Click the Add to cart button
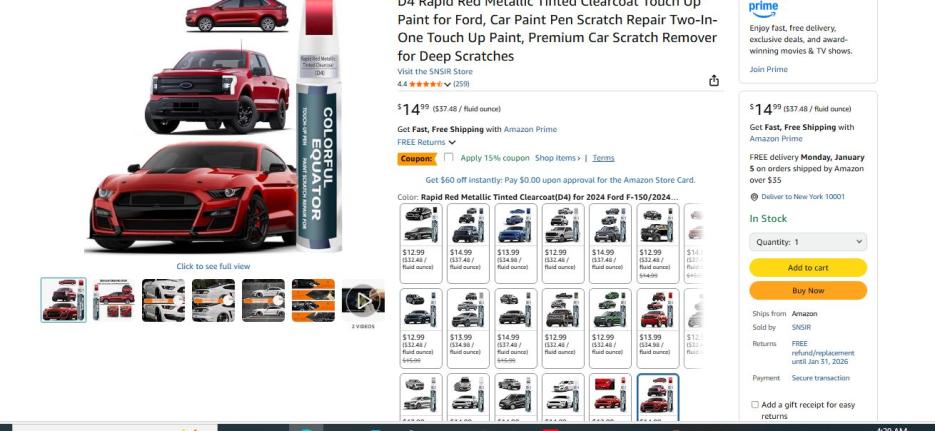935x431 pixels. click(x=808, y=268)
